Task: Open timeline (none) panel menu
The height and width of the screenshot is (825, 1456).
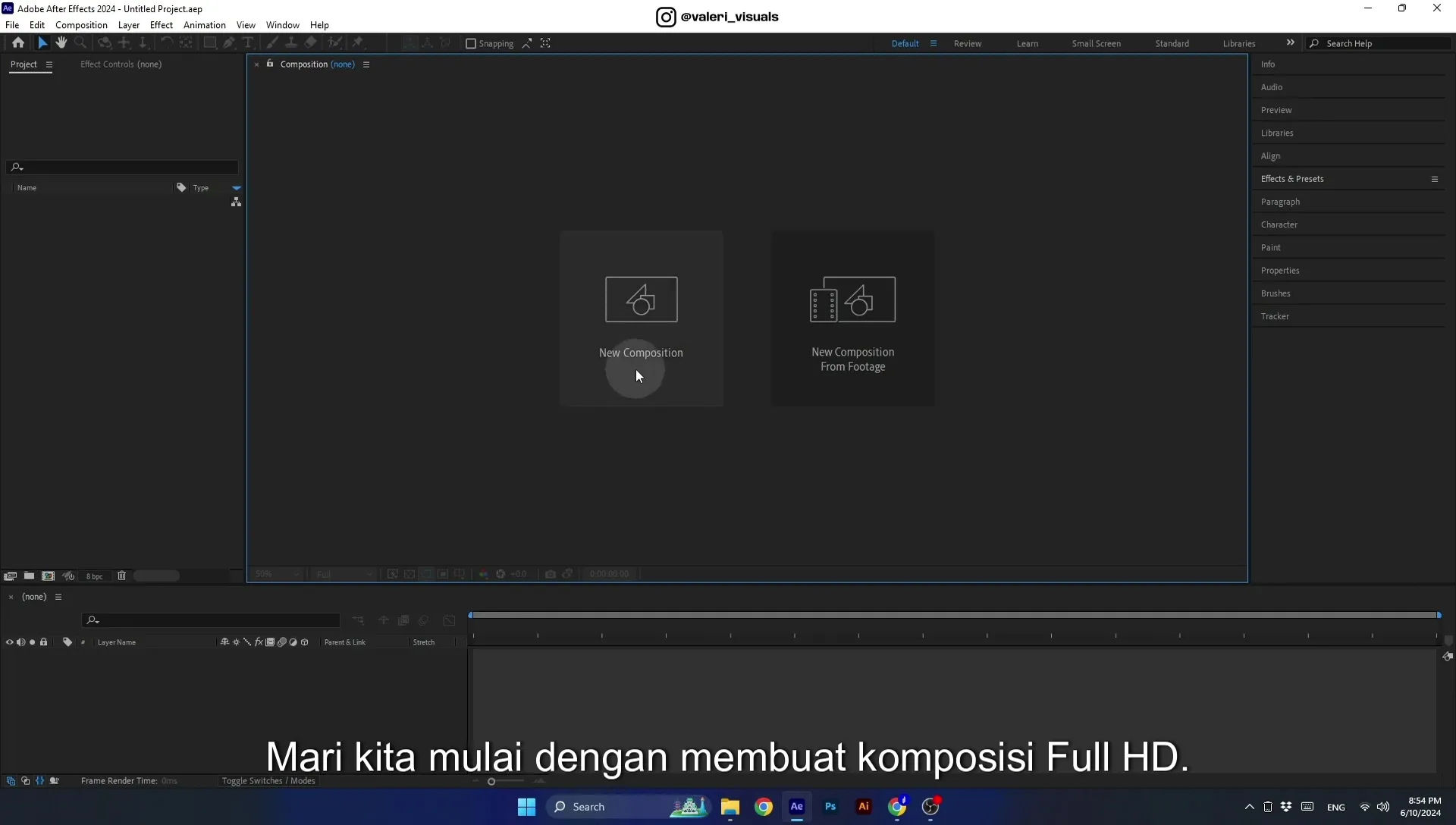Action: [x=58, y=597]
